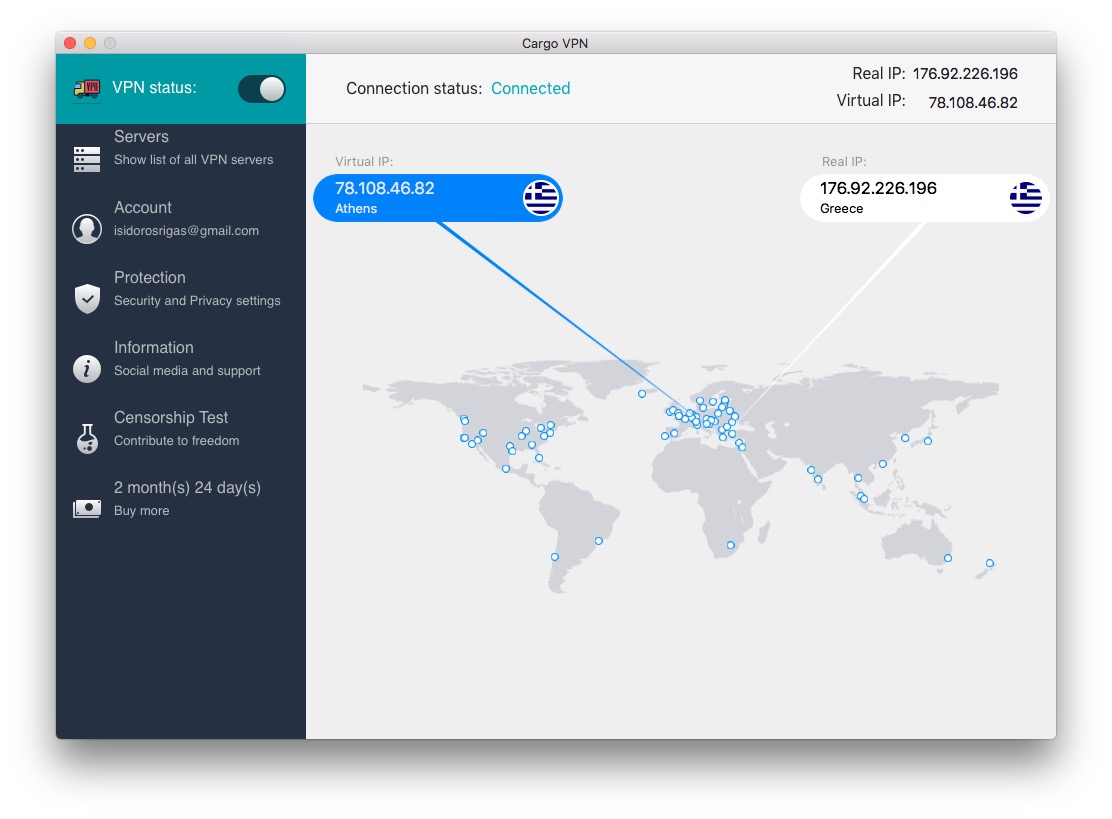The image size is (1112, 819).
Task: Open the Servers list icon
Action: coord(87,159)
